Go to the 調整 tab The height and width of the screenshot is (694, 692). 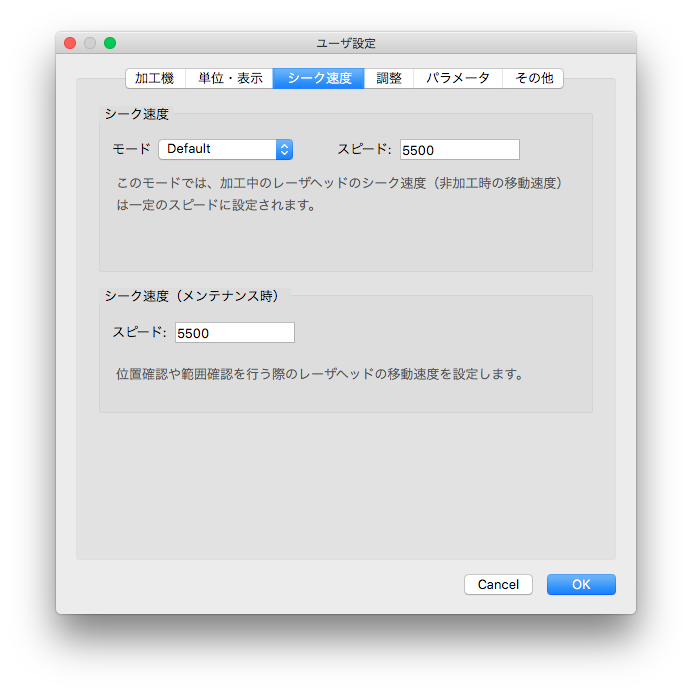389,78
